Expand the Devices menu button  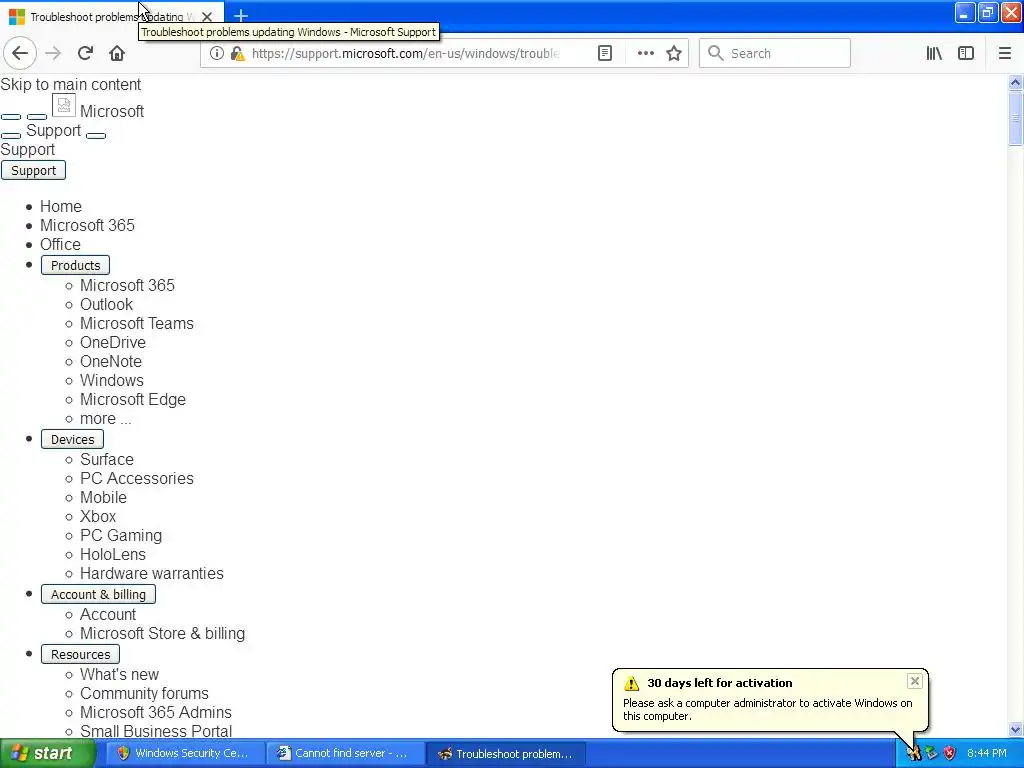point(72,440)
